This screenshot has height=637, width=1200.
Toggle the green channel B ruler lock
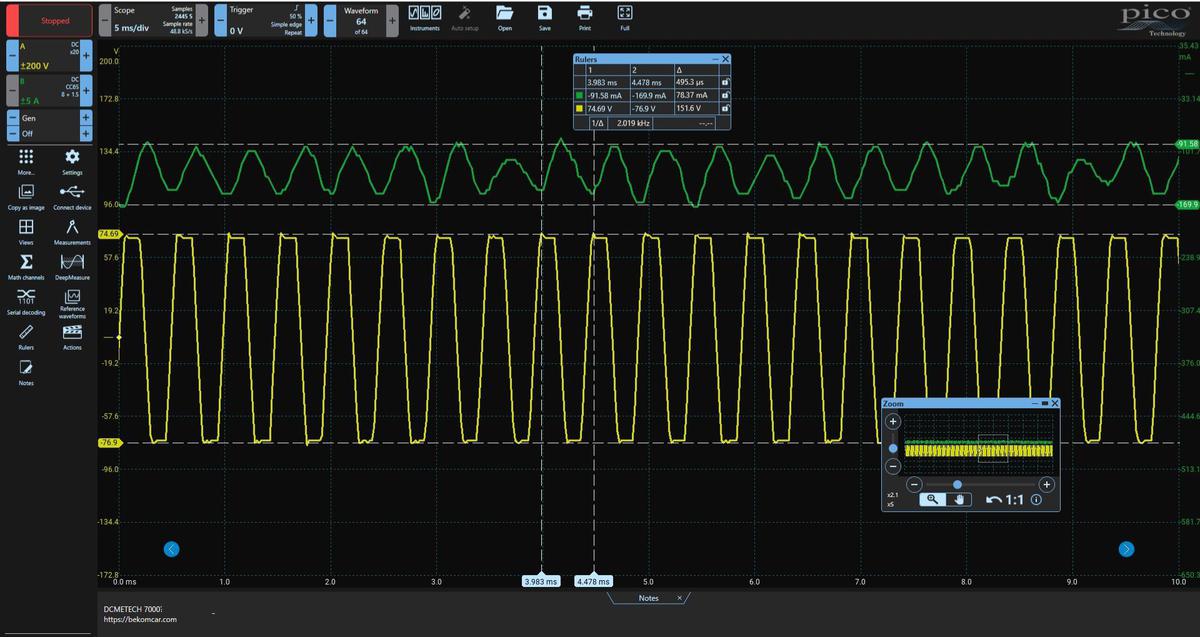725,95
